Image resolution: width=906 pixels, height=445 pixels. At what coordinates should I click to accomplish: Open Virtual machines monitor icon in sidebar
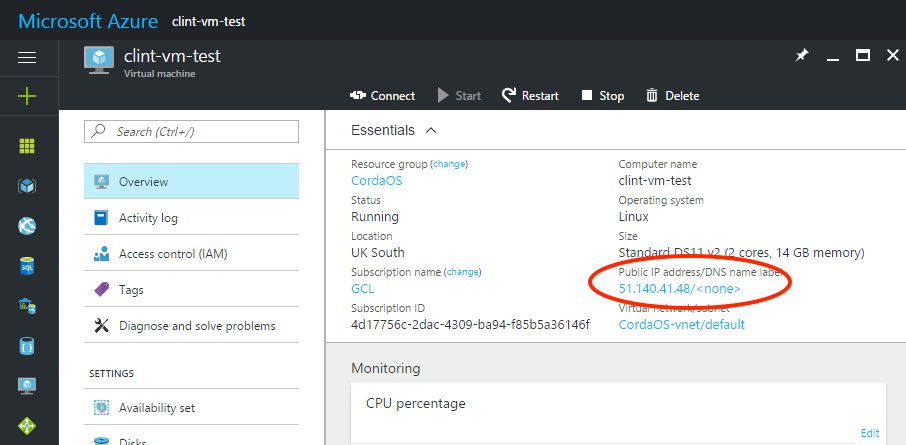tap(27, 385)
